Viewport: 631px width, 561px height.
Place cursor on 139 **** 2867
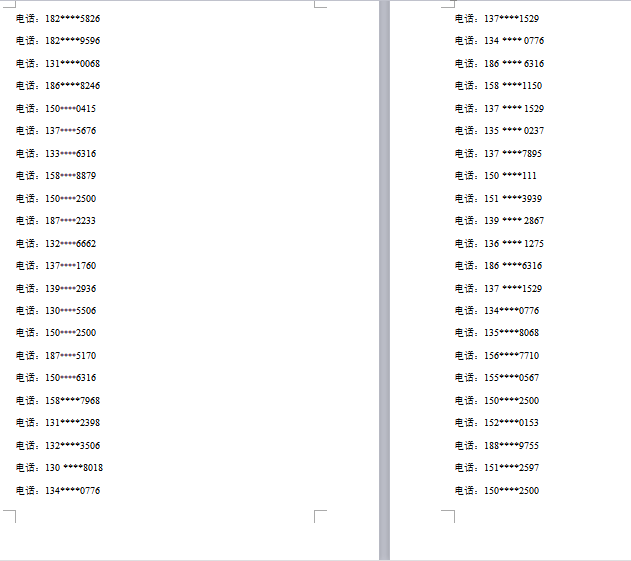pos(499,221)
